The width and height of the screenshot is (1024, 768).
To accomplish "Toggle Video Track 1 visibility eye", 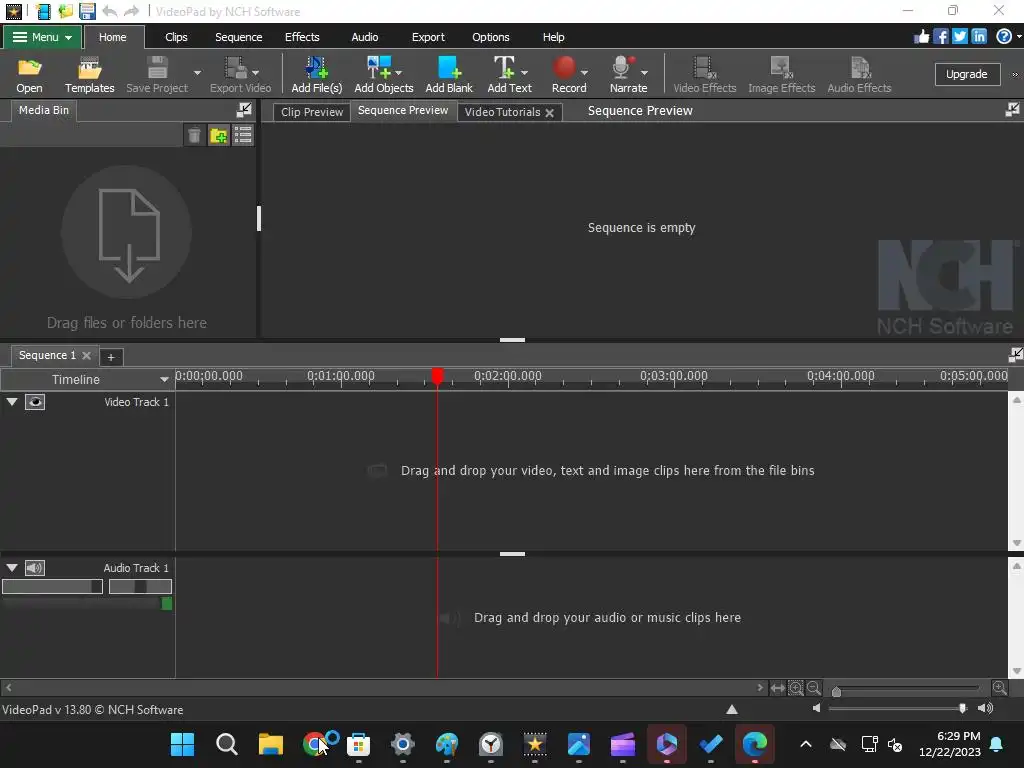I will tap(35, 402).
